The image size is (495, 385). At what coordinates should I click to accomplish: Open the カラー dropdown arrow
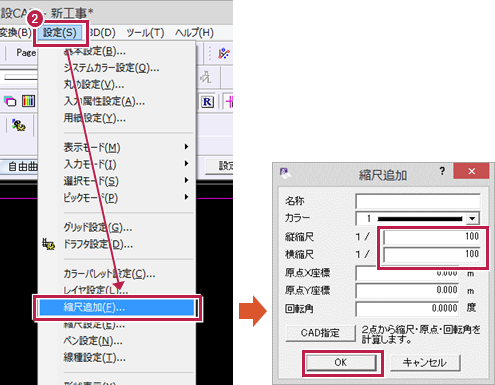[x=472, y=219]
